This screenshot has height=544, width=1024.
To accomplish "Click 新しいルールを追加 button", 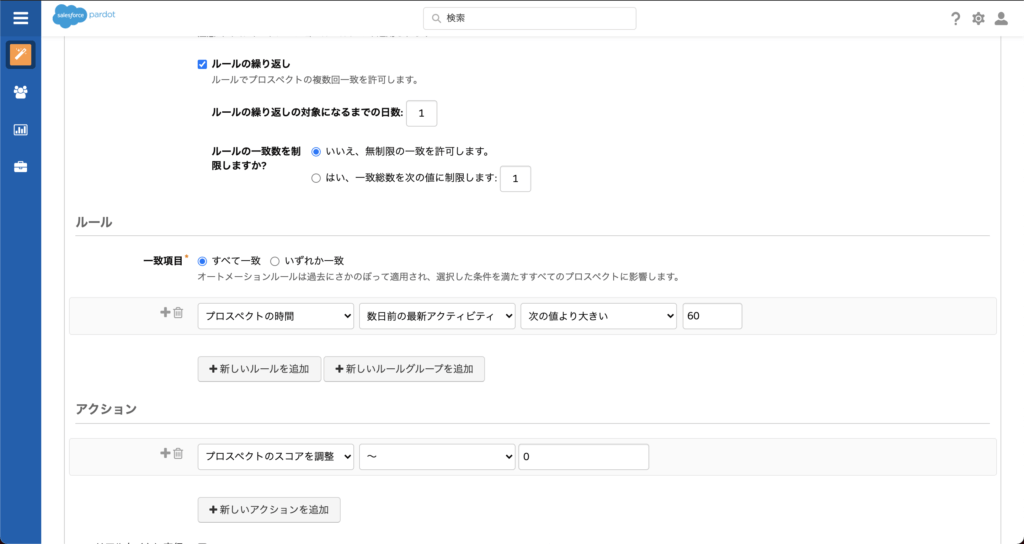I will tap(259, 369).
